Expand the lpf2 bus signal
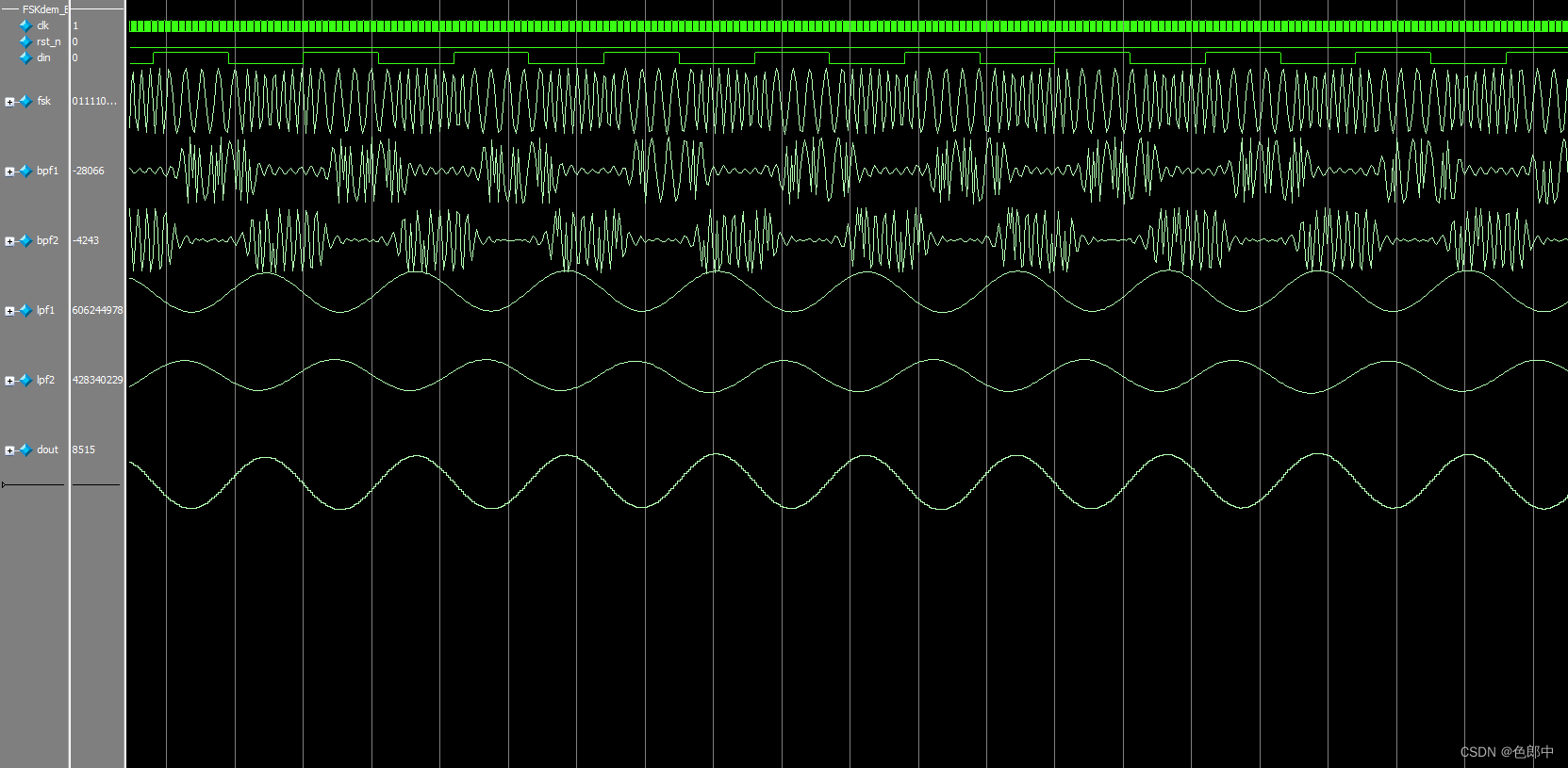The image size is (1568, 768). point(9,381)
